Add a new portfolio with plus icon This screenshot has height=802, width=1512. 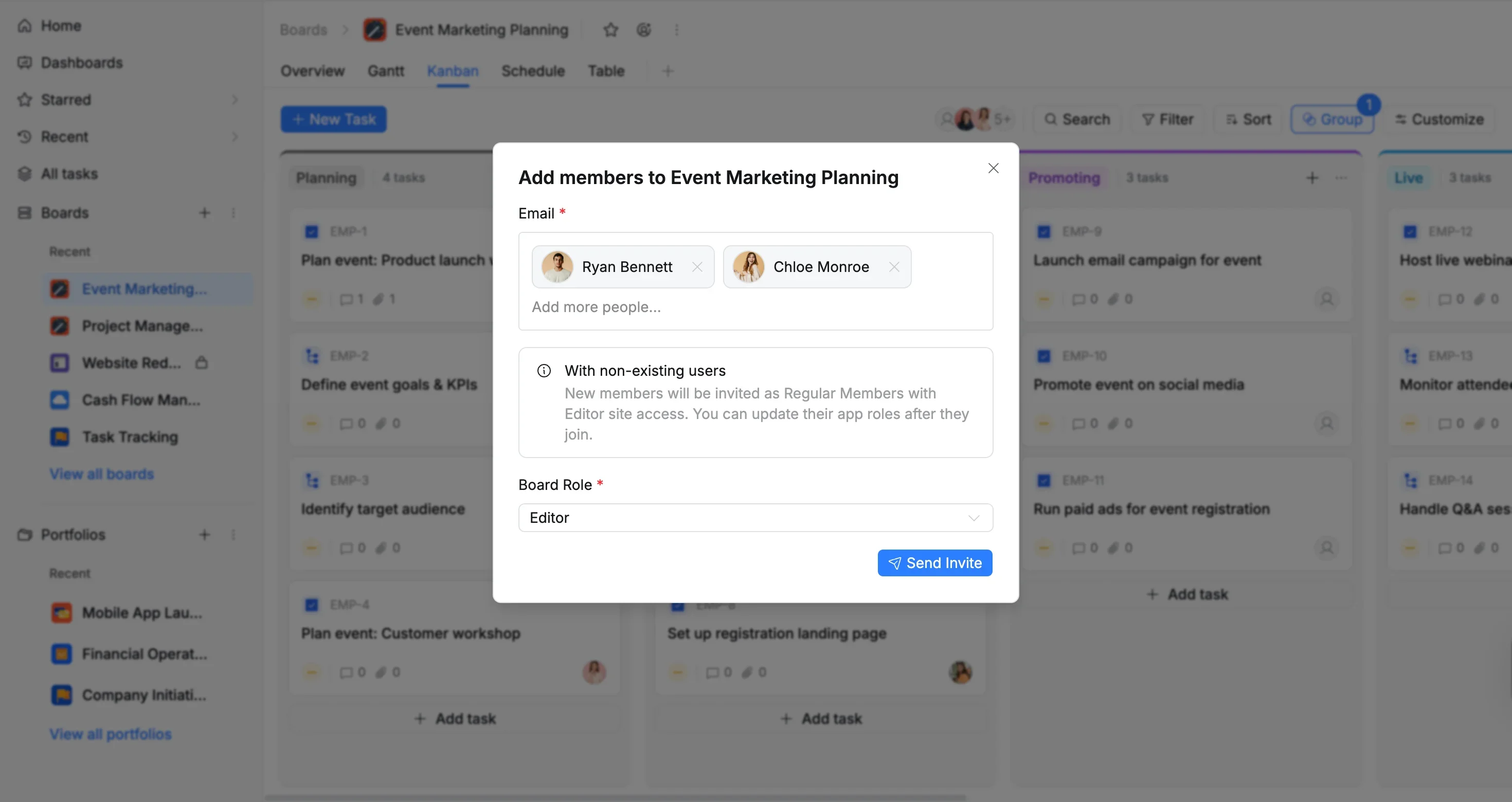click(x=204, y=535)
